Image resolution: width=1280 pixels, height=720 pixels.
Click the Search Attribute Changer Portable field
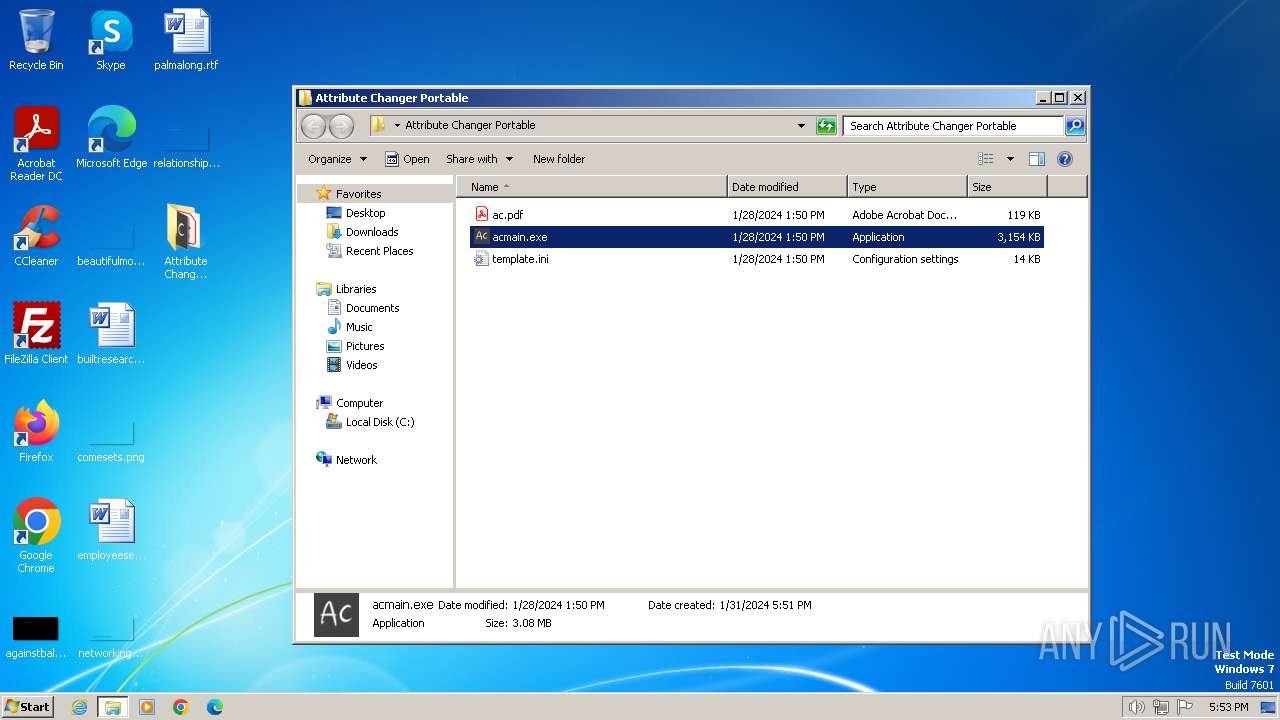953,126
